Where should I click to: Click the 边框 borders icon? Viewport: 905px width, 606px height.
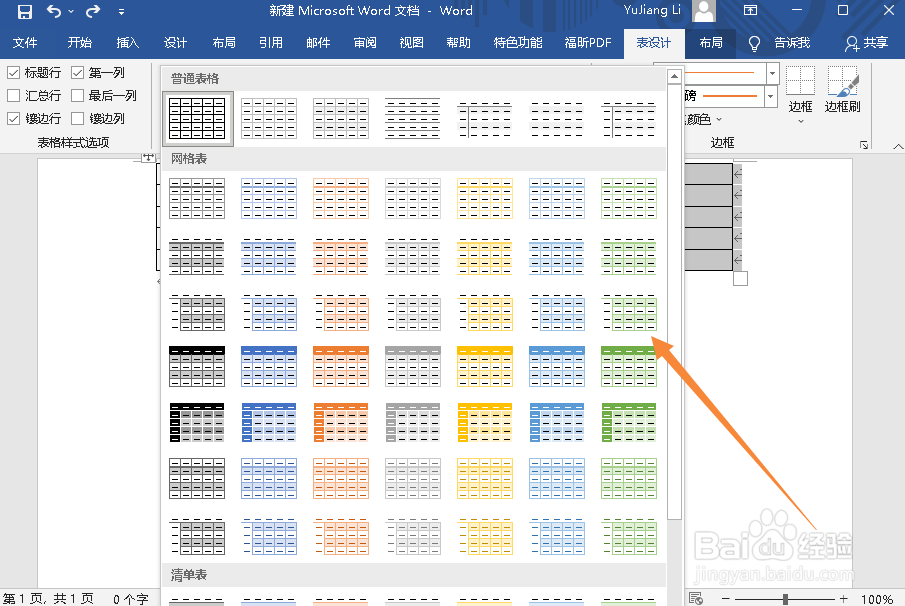coord(801,80)
